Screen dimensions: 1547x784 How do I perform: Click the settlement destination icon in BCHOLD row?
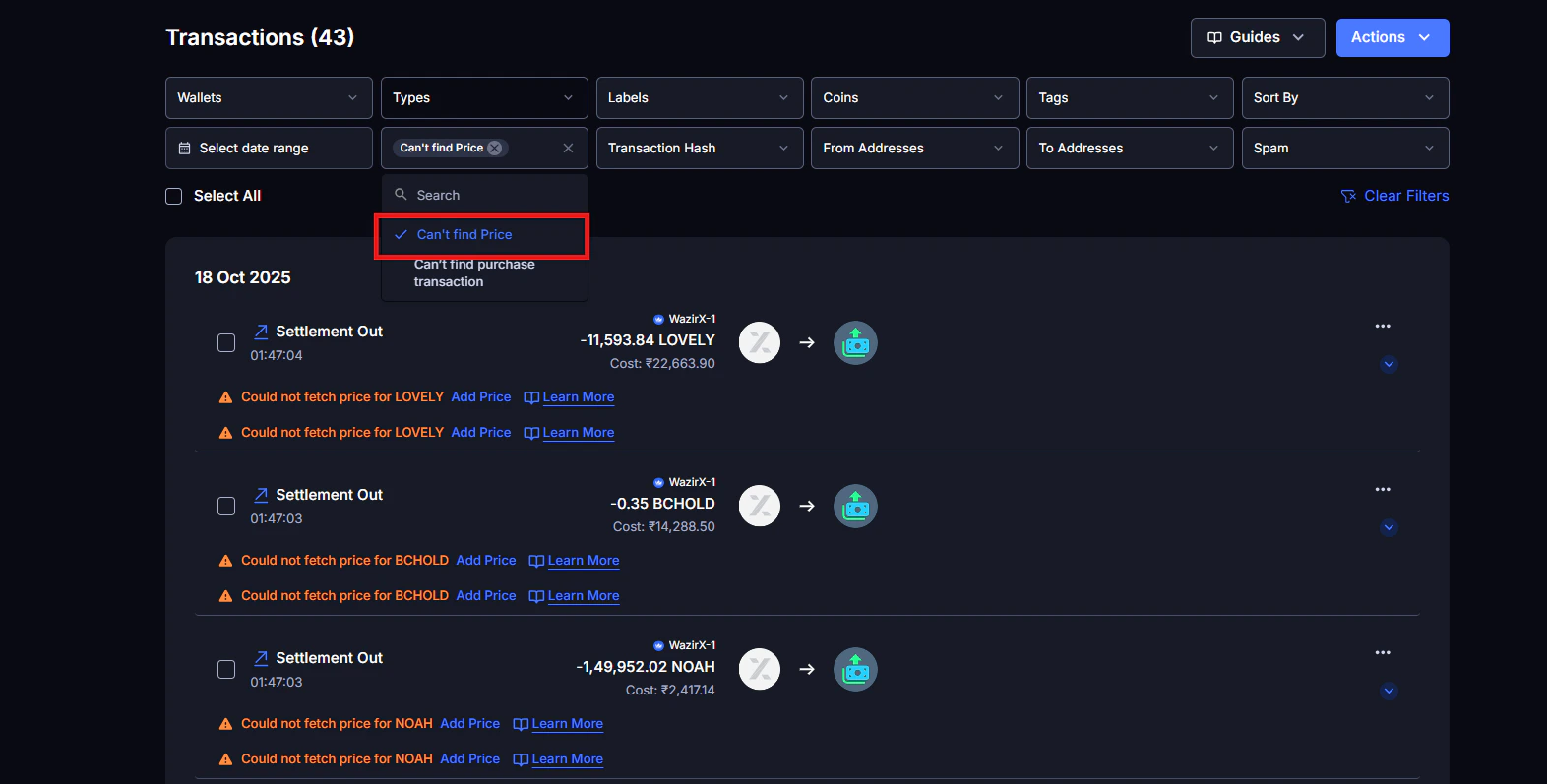click(856, 507)
